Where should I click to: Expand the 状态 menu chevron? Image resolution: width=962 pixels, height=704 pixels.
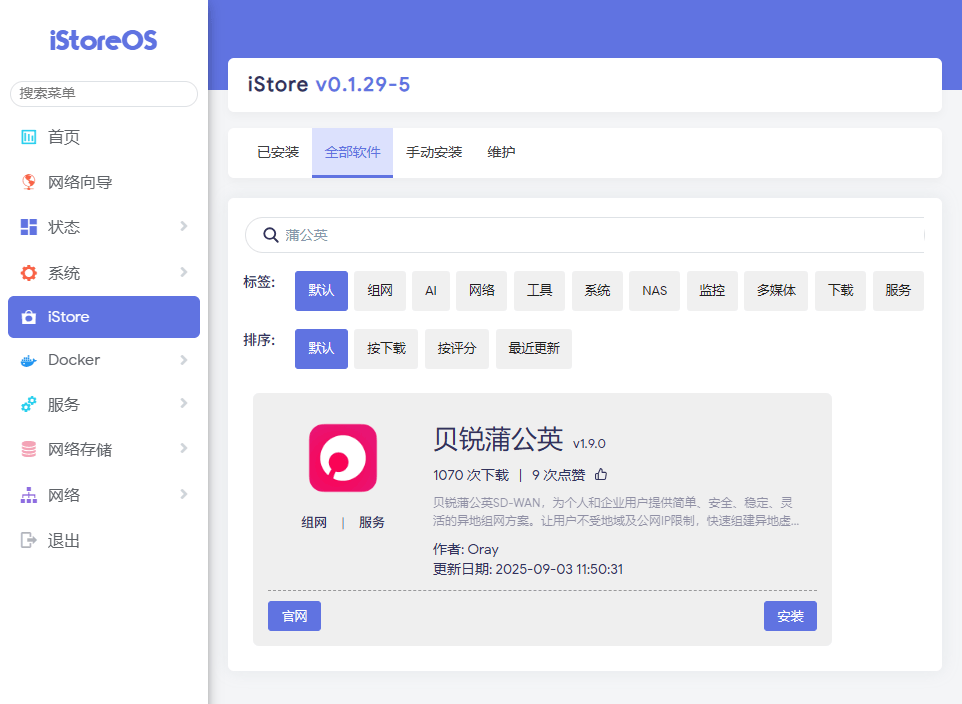point(183,227)
